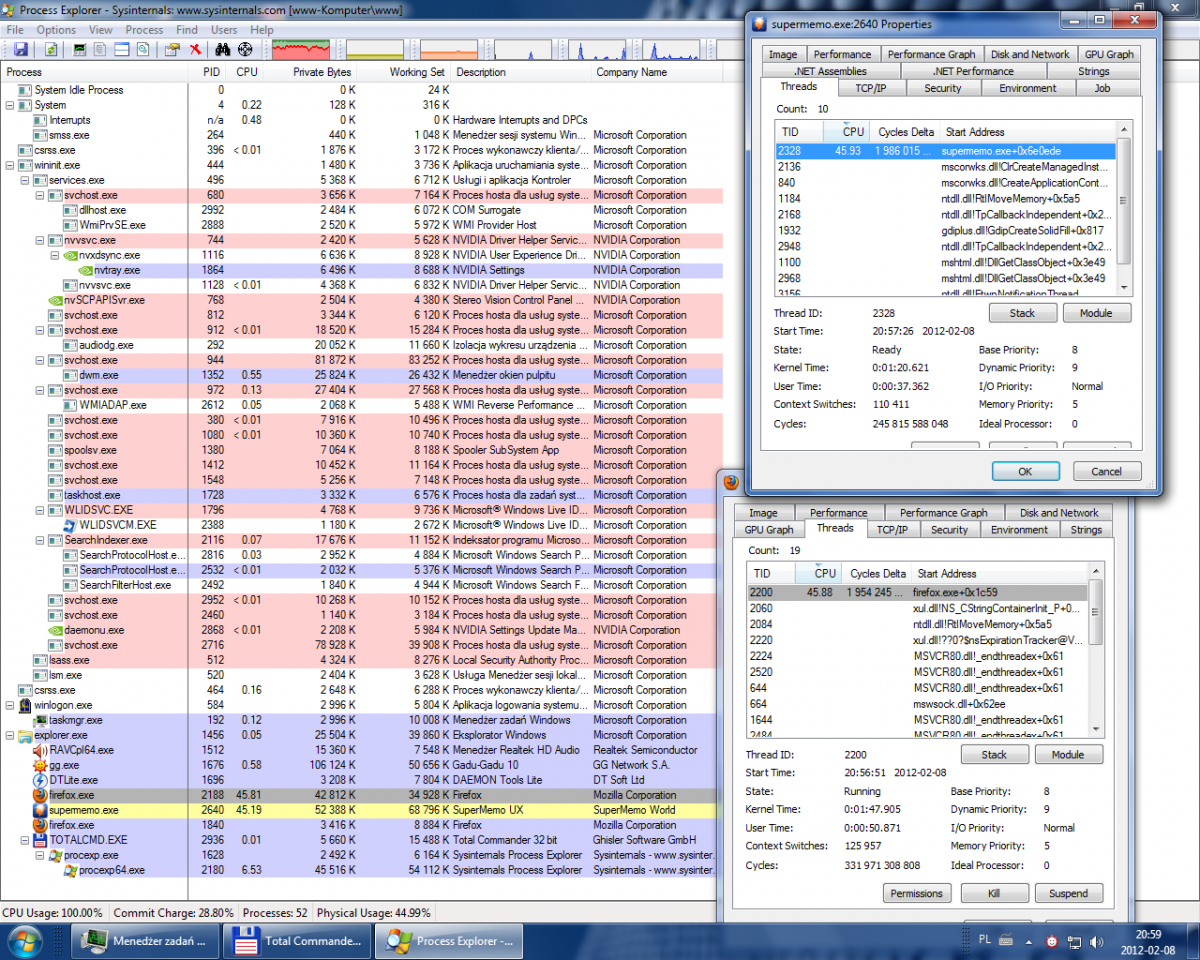Select thread 2136 in supermemo thread list

[x=946, y=167]
